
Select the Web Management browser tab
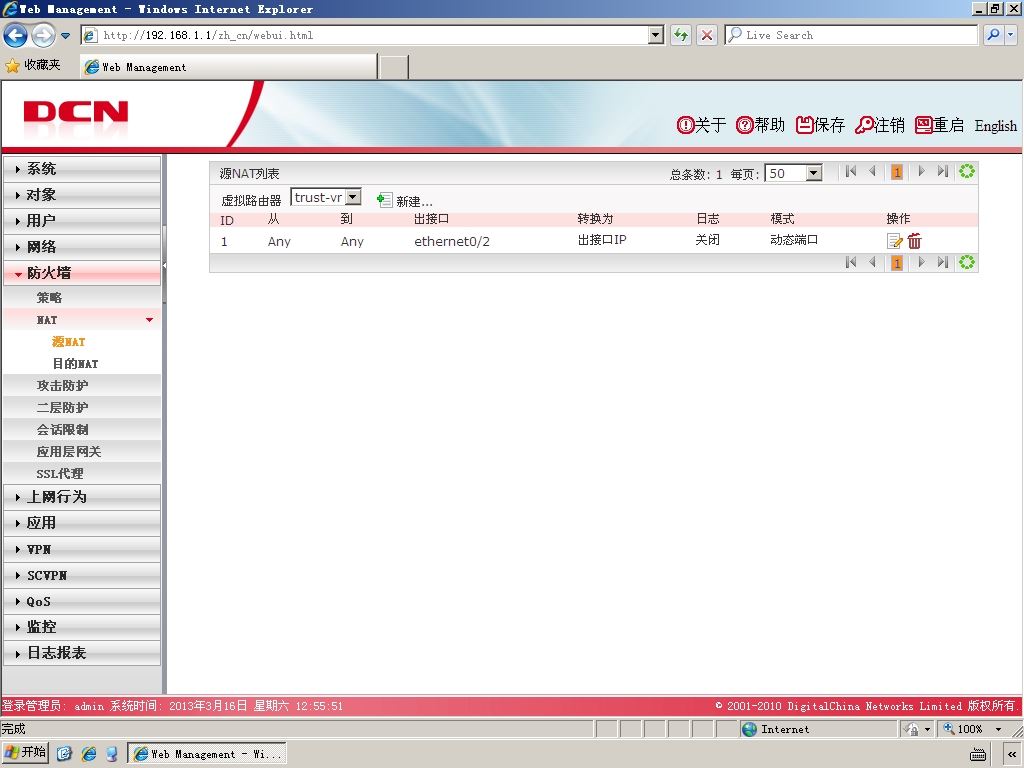pos(229,67)
